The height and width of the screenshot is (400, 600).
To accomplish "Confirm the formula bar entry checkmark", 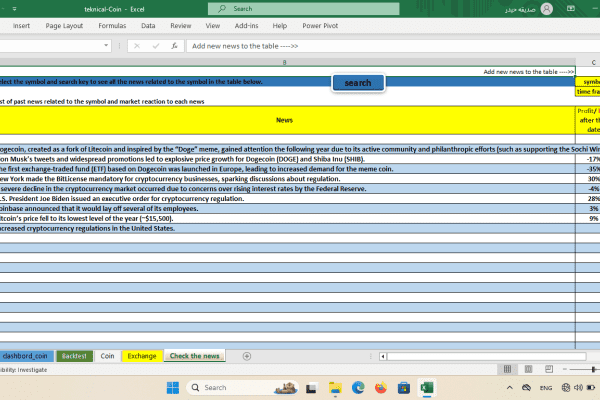I will pyautogui.click(x=156, y=46).
